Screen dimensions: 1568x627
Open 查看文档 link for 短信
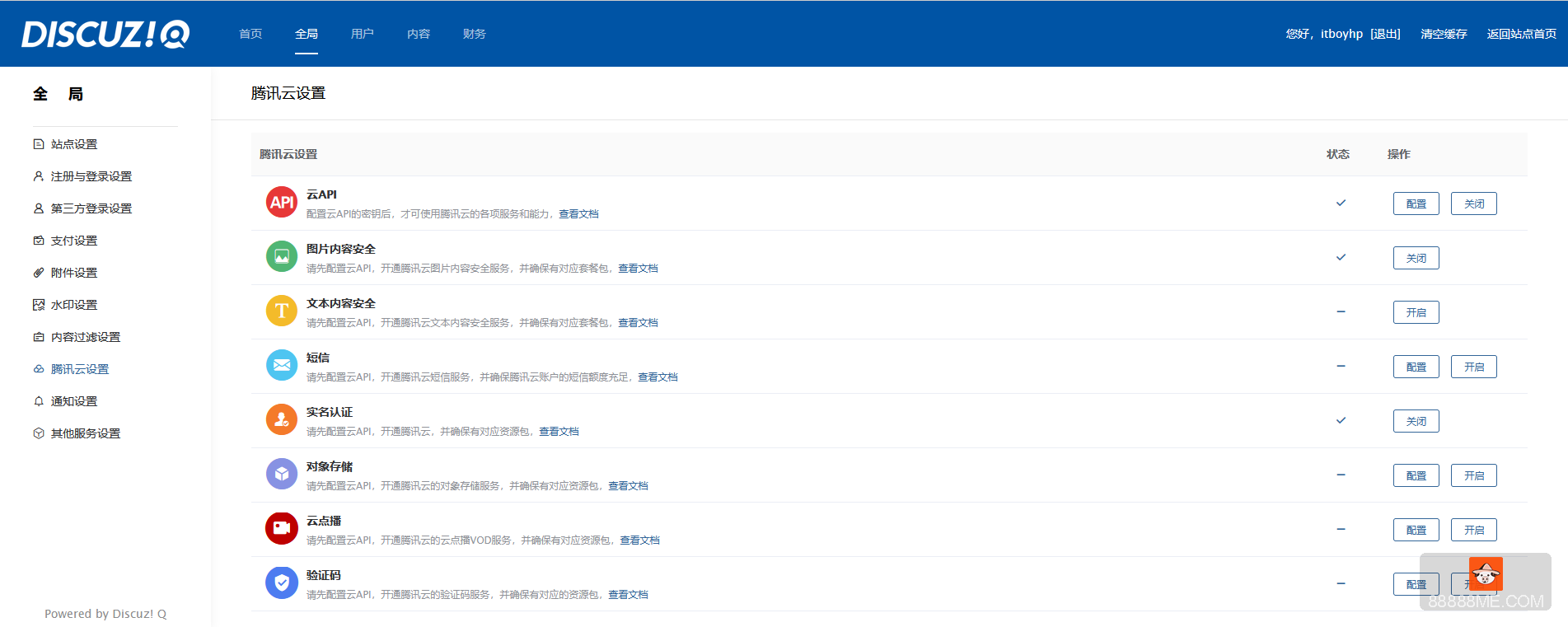coord(658,377)
